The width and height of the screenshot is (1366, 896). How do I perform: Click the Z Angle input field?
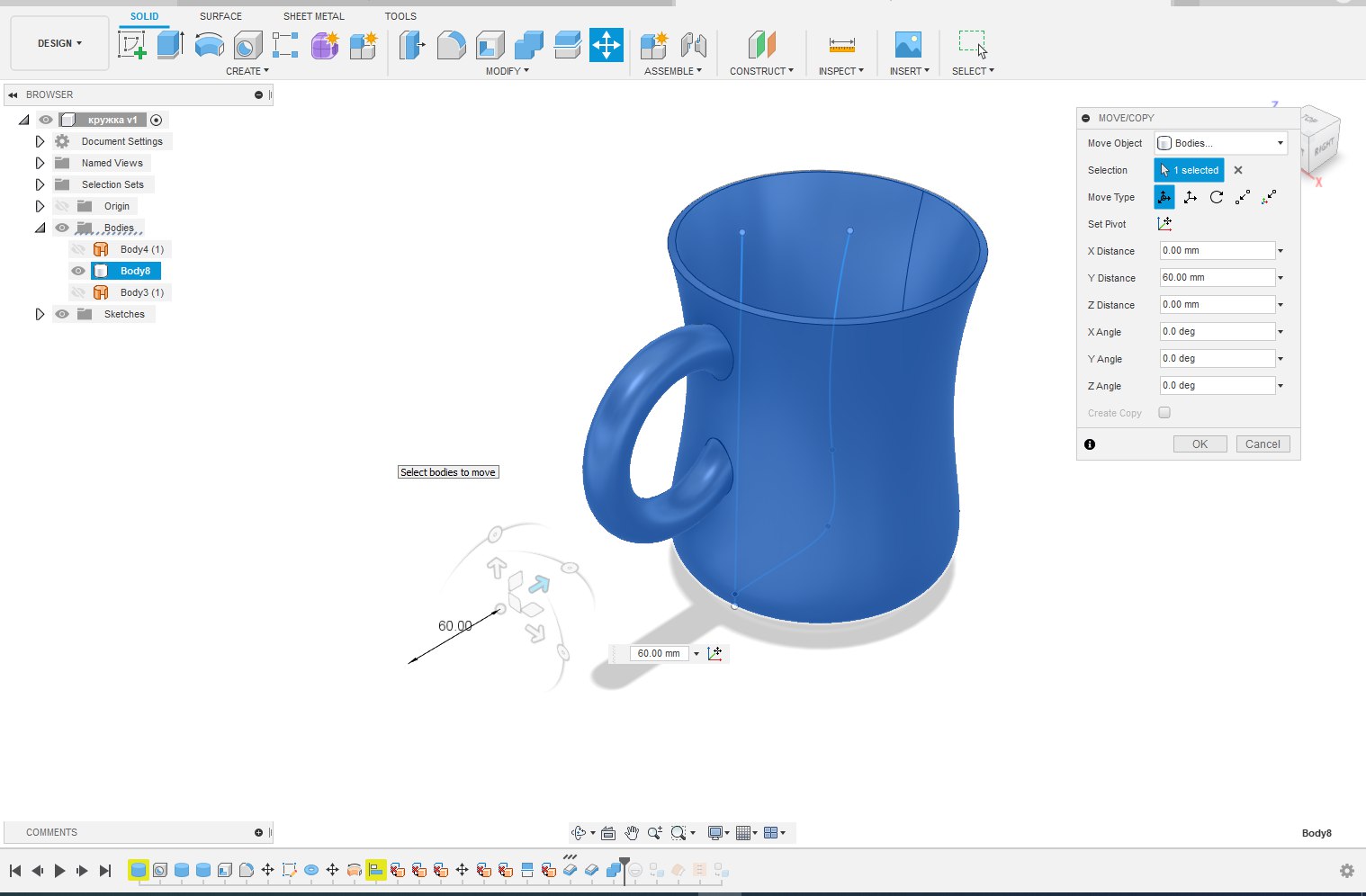click(x=1217, y=386)
